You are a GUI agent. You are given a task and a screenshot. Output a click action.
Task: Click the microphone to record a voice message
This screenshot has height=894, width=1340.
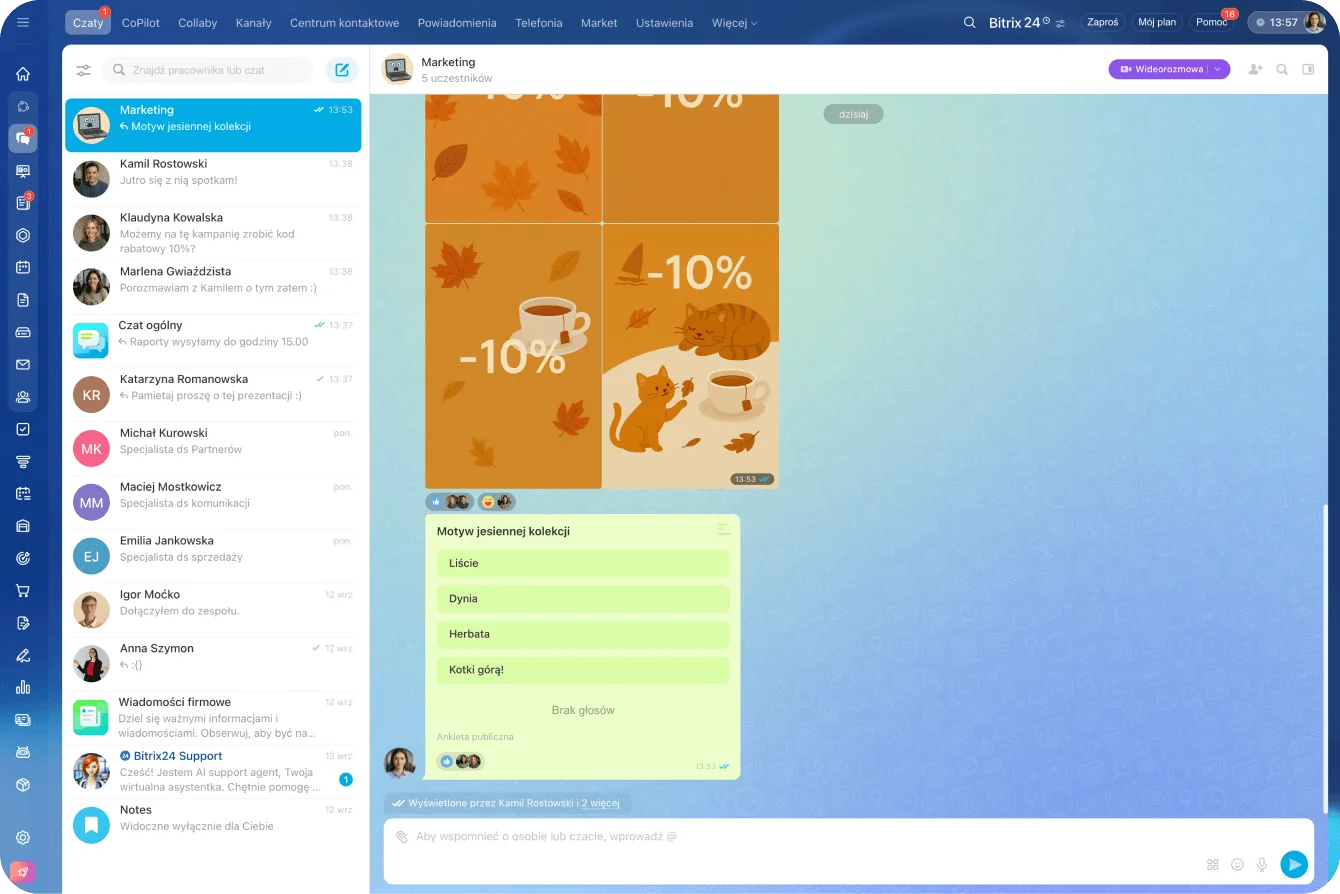(x=1261, y=864)
